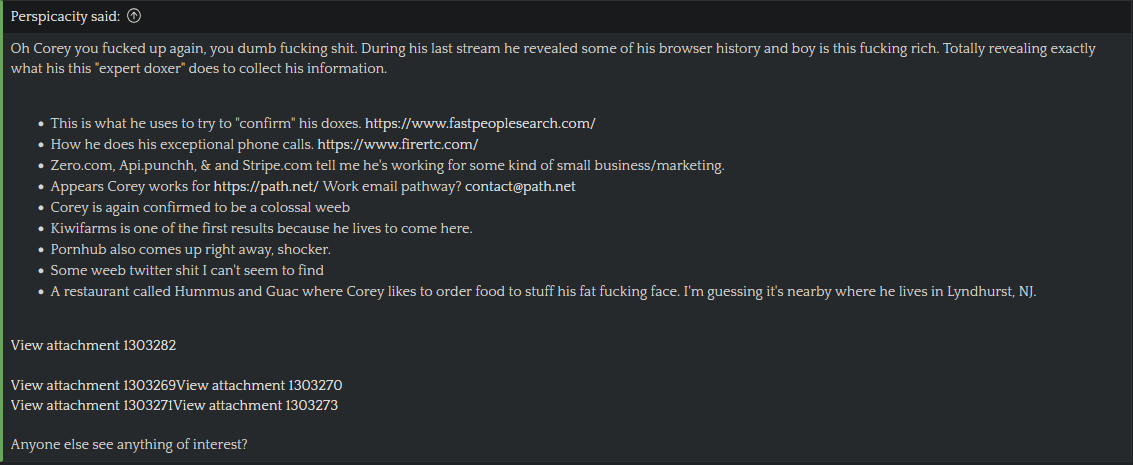Click the contact@path.net email link

[x=520, y=186]
